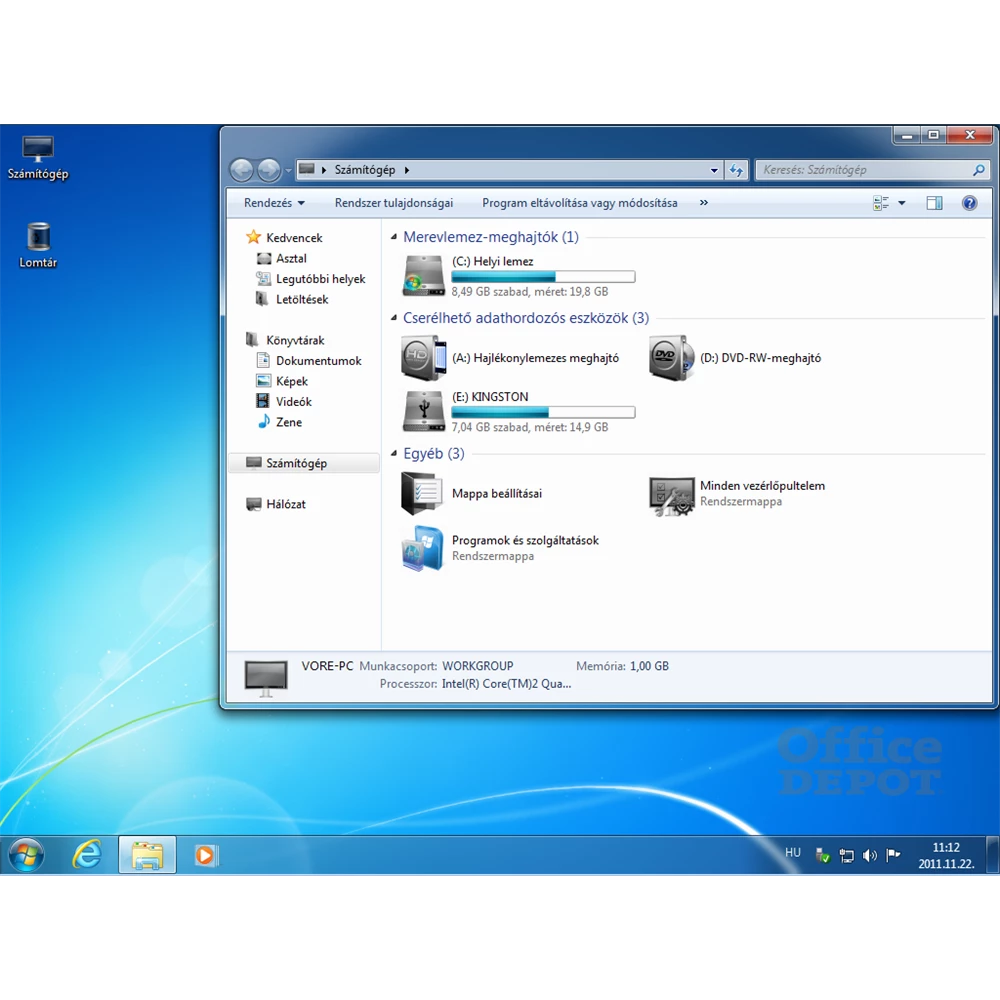Select Rendszer tulajdonságai in the toolbar
Viewport: 1000px width, 1000px height.
coord(393,202)
